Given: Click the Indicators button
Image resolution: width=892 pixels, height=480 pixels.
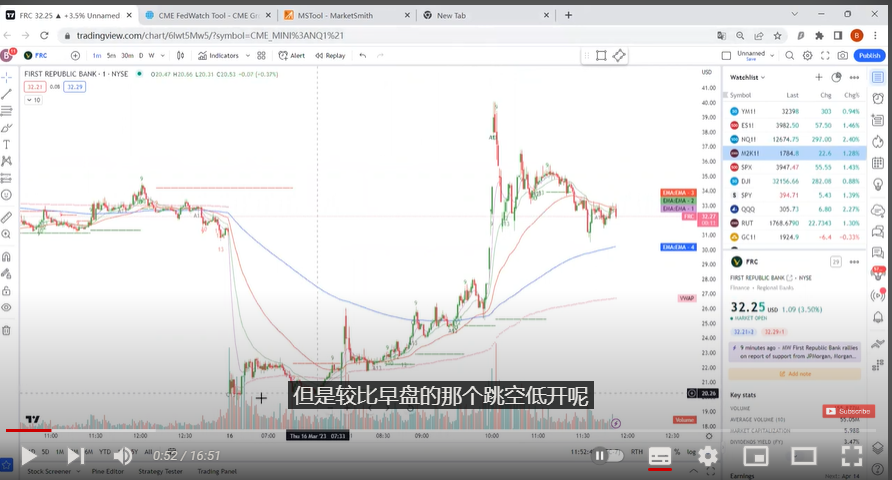Looking at the screenshot, I should click(218, 55).
